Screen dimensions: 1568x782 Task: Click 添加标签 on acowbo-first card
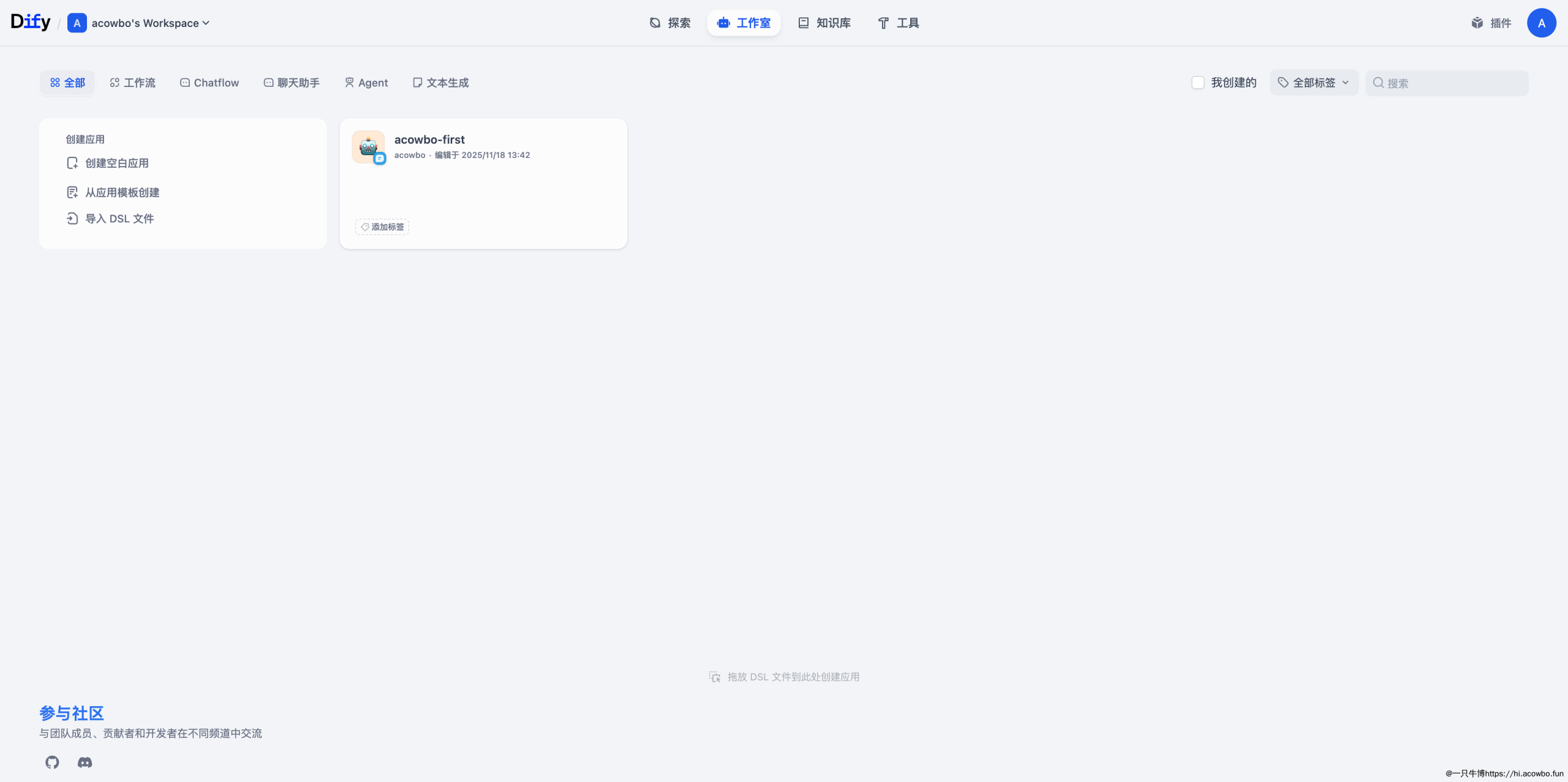click(x=382, y=227)
